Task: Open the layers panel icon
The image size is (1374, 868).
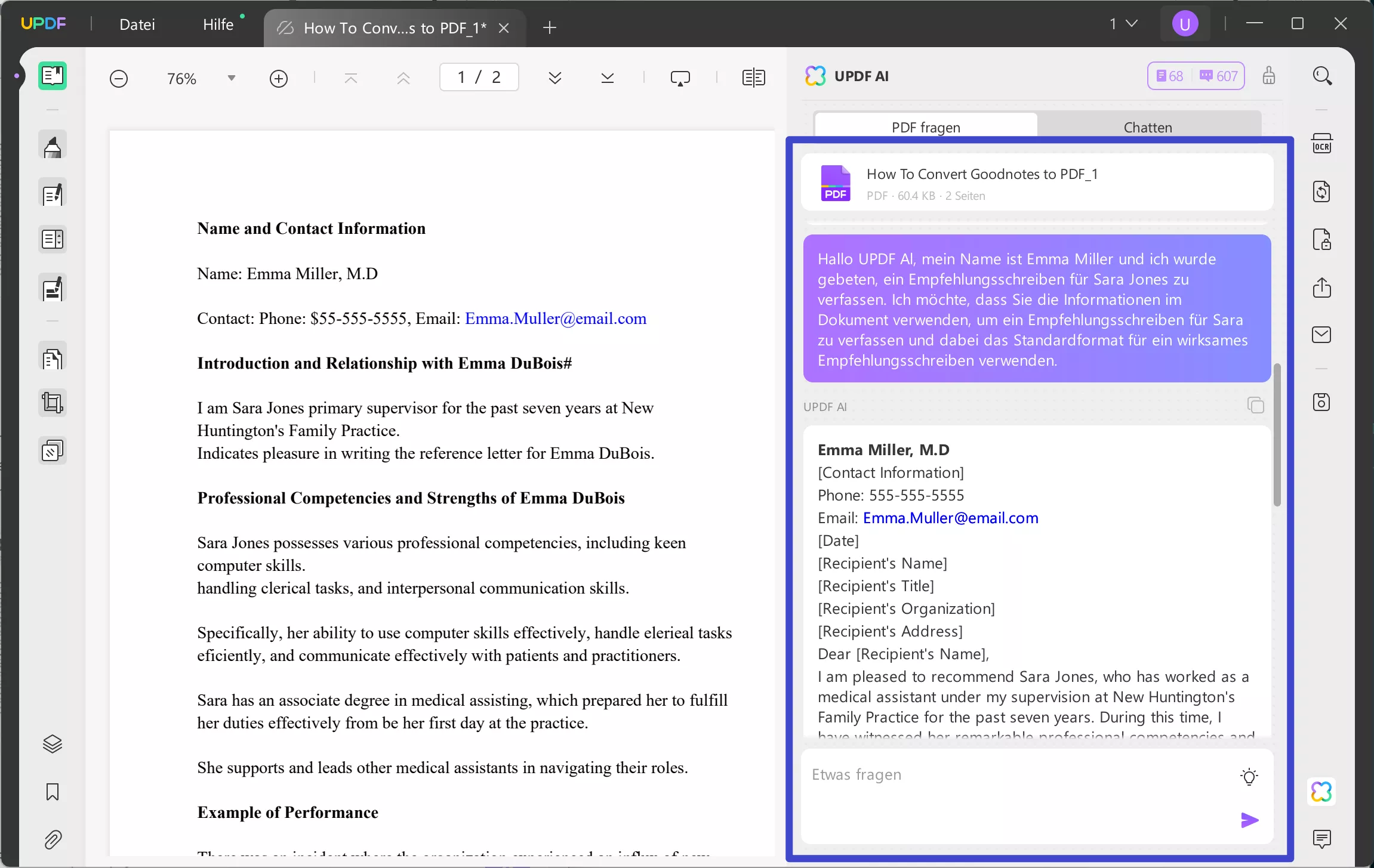Action: click(x=53, y=744)
